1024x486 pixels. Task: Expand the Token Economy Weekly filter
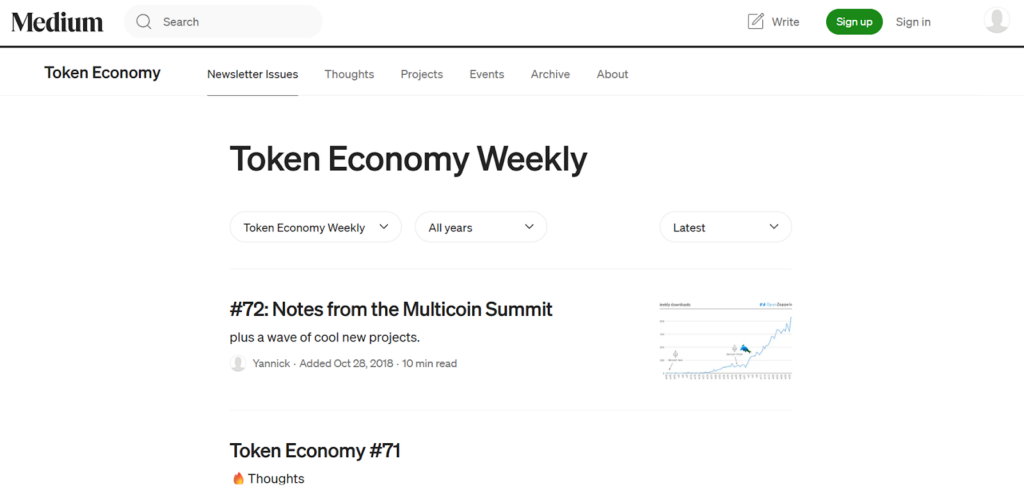[x=304, y=227]
